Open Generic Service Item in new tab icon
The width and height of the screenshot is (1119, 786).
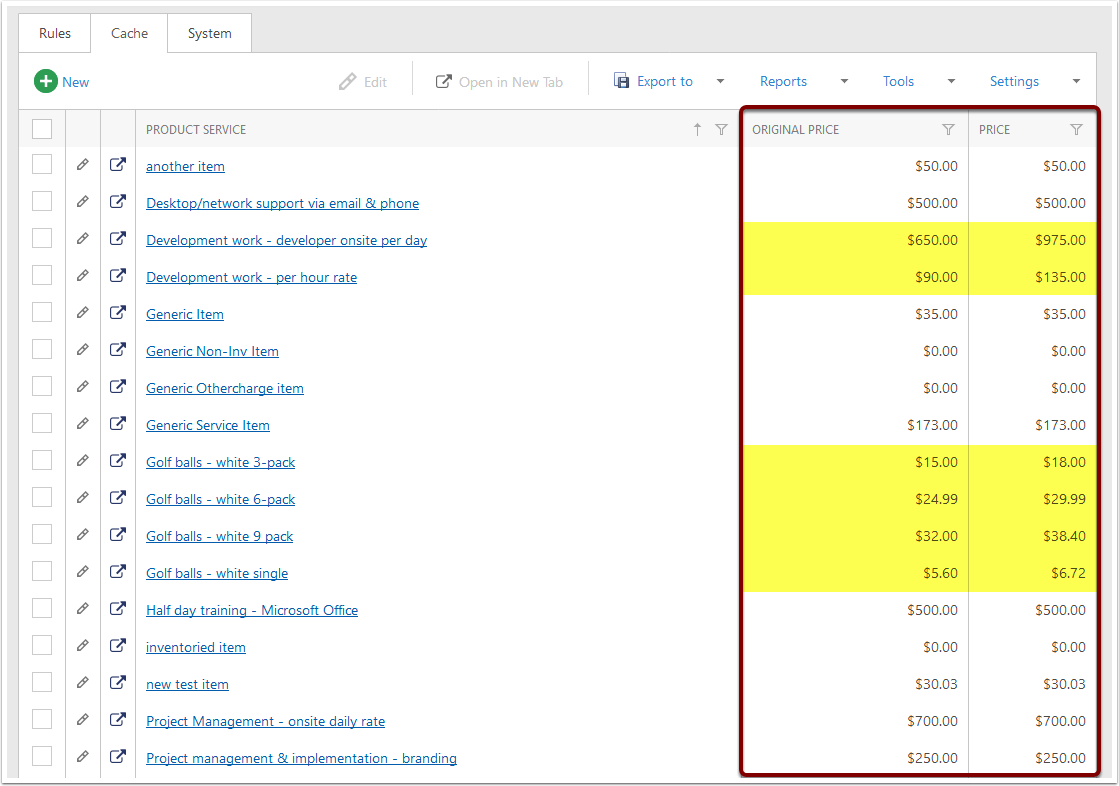pos(118,424)
